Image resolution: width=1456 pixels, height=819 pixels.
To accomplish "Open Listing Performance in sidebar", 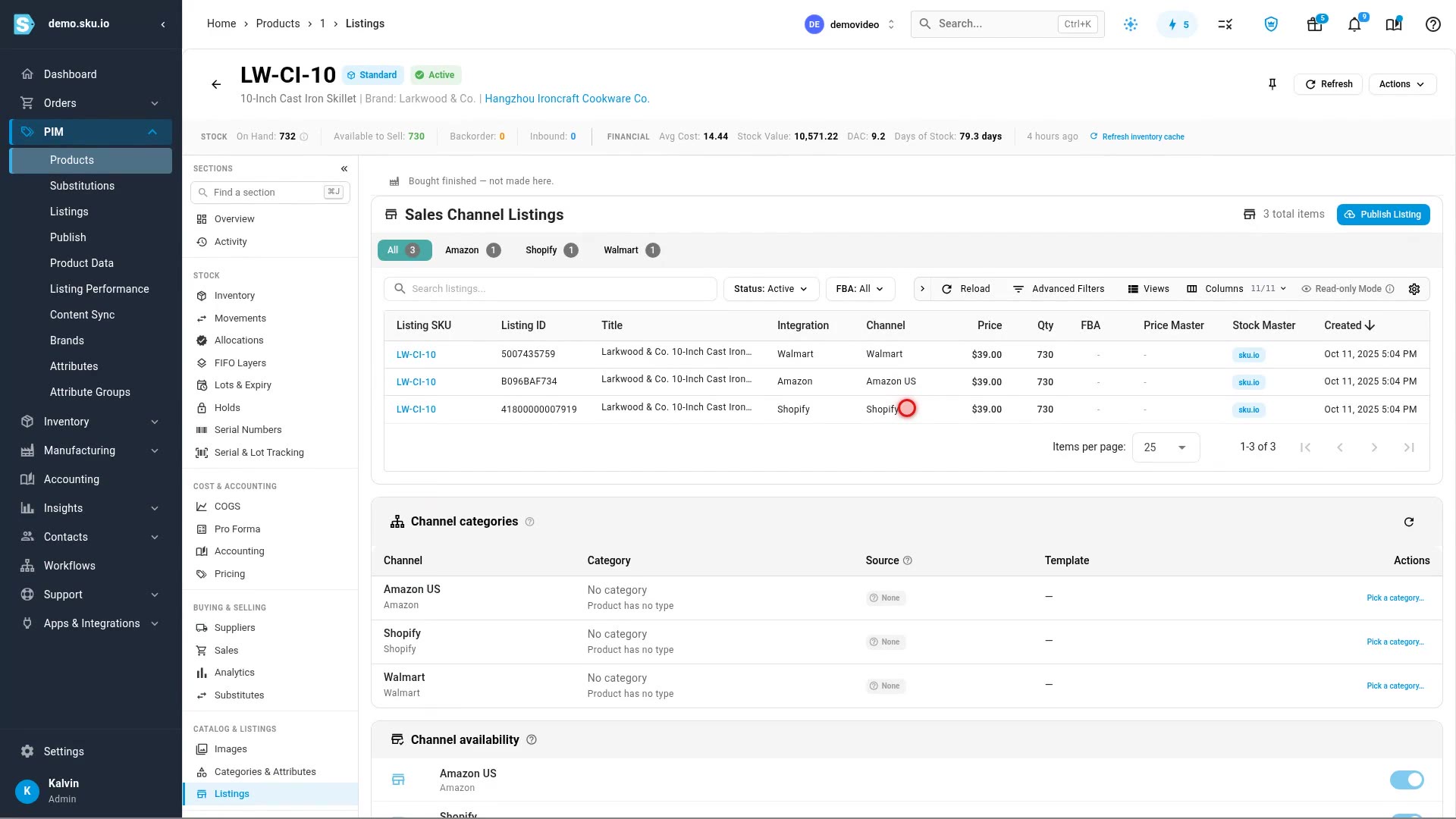I will pyautogui.click(x=99, y=289).
